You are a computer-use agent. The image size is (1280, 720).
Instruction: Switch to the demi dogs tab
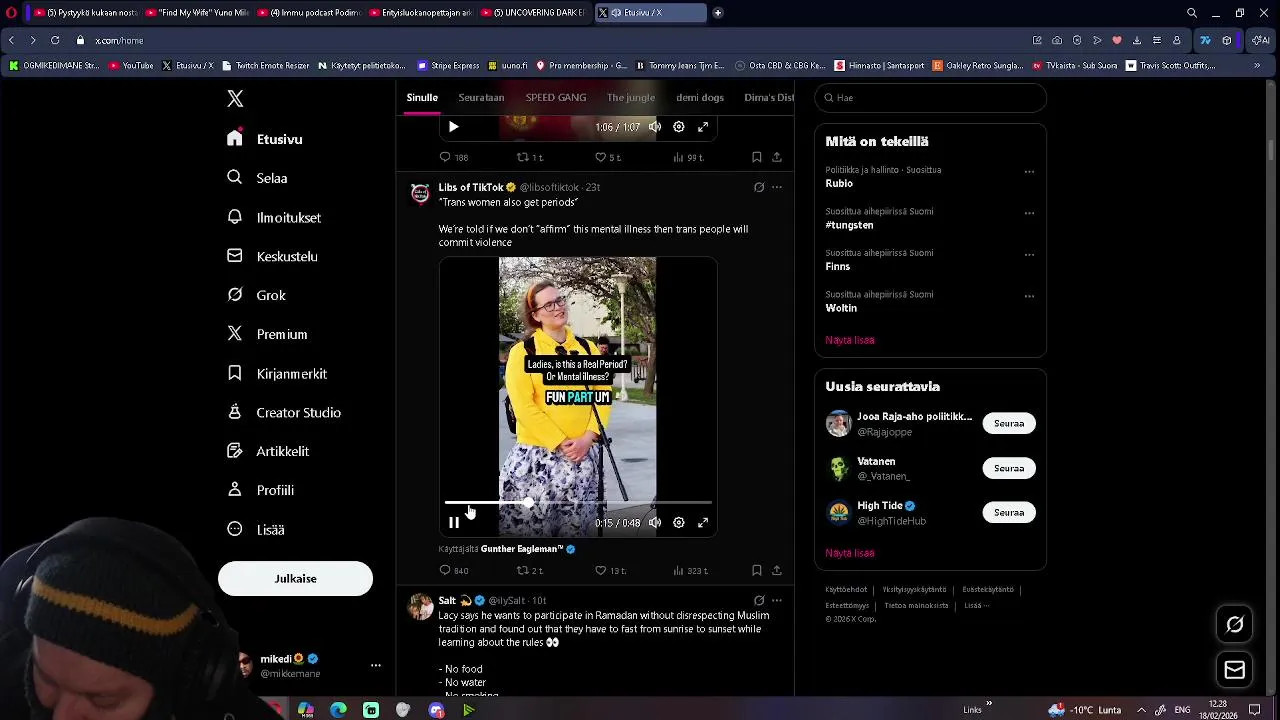[700, 97]
